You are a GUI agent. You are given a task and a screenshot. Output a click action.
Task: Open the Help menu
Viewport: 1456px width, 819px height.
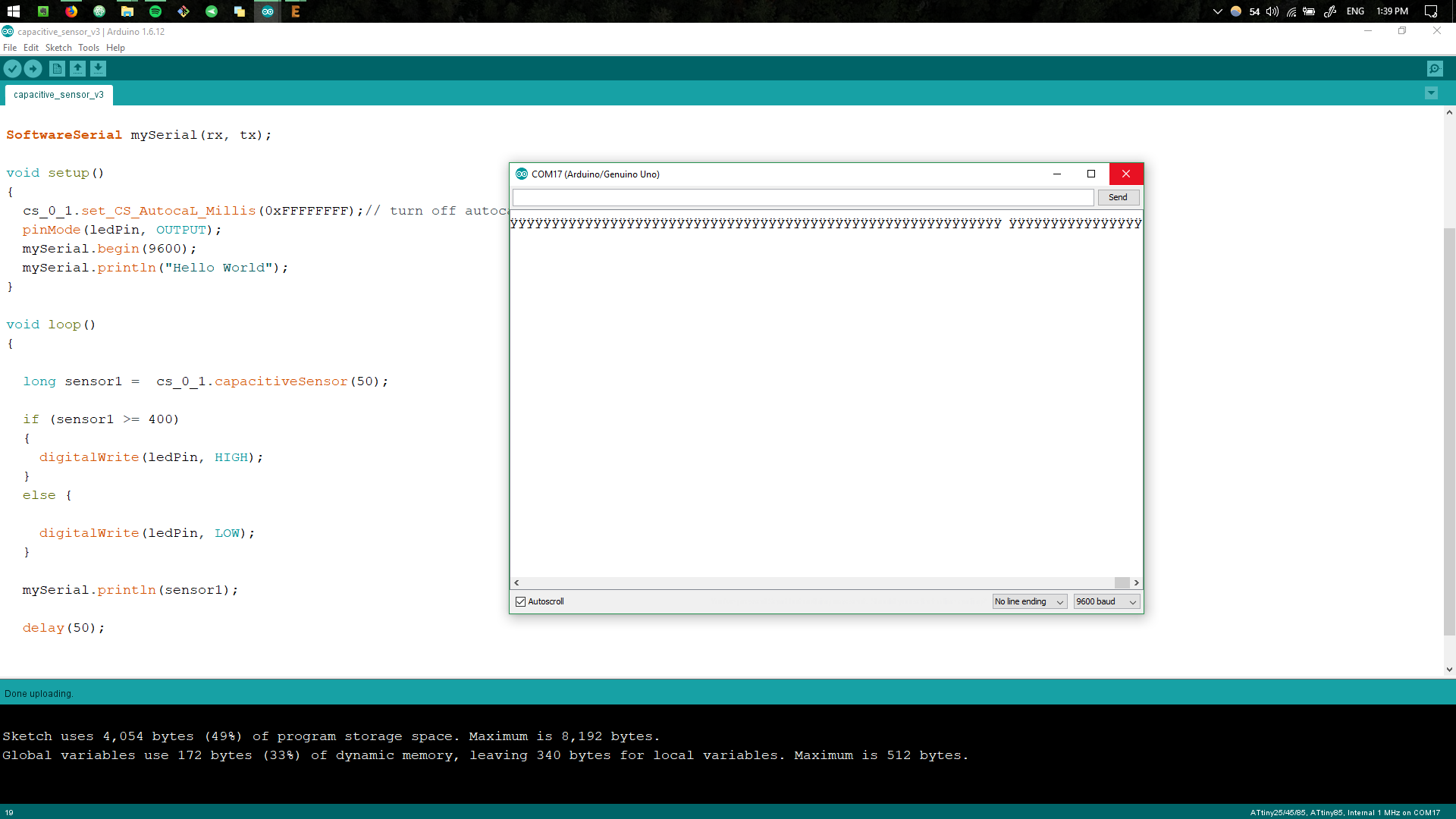tap(115, 48)
